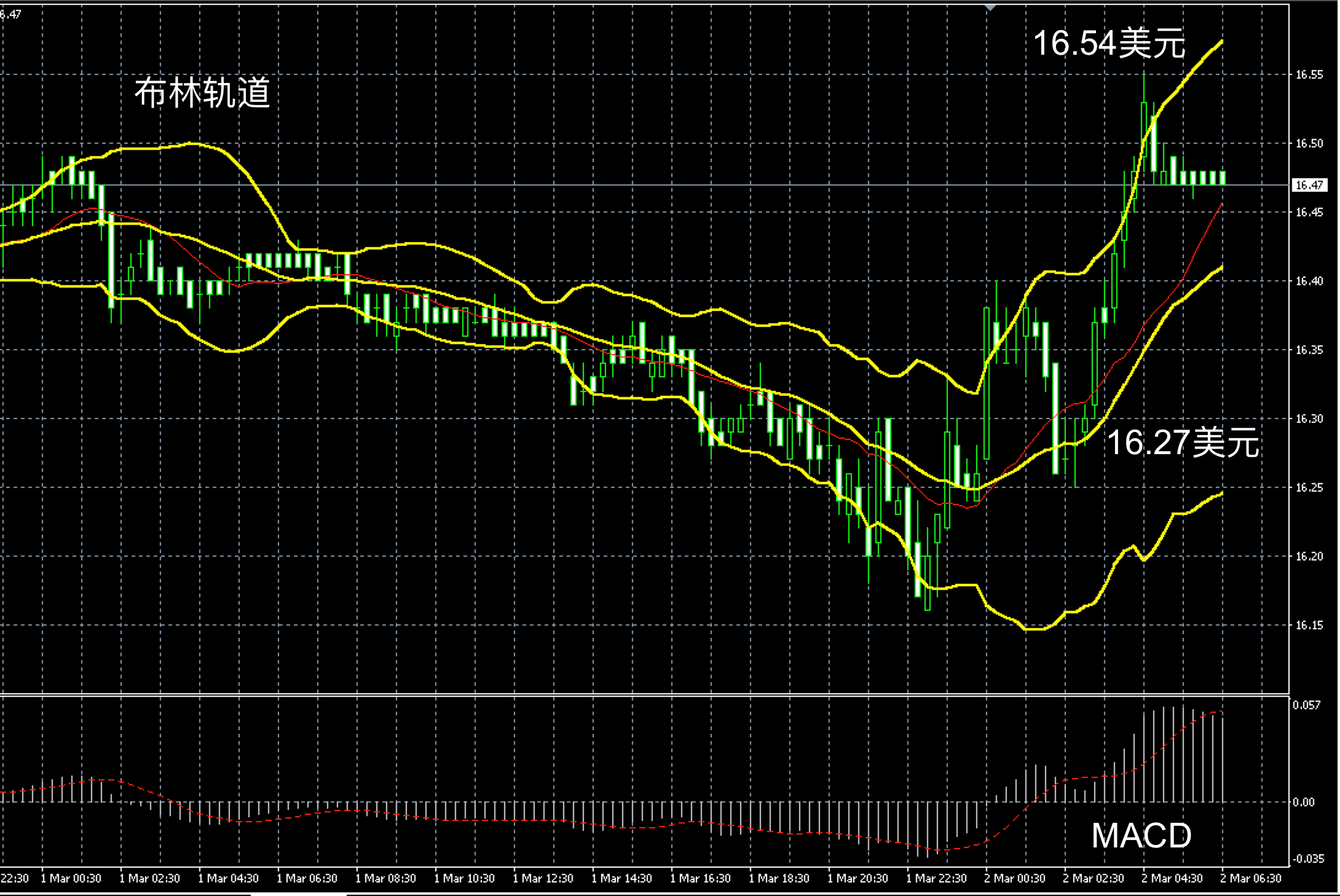Click the 1 Mar 08:30 time label
1340x896 pixels.
[x=386, y=879]
